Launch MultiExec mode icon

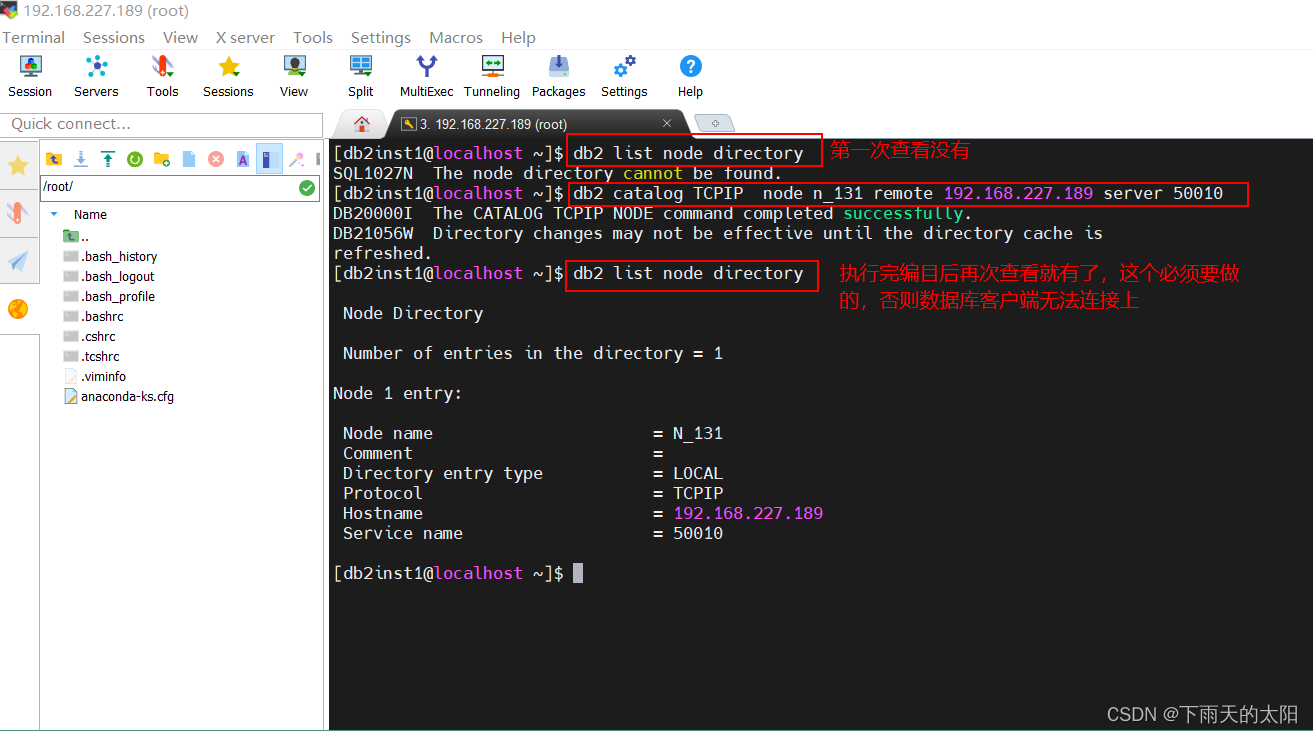(x=427, y=76)
